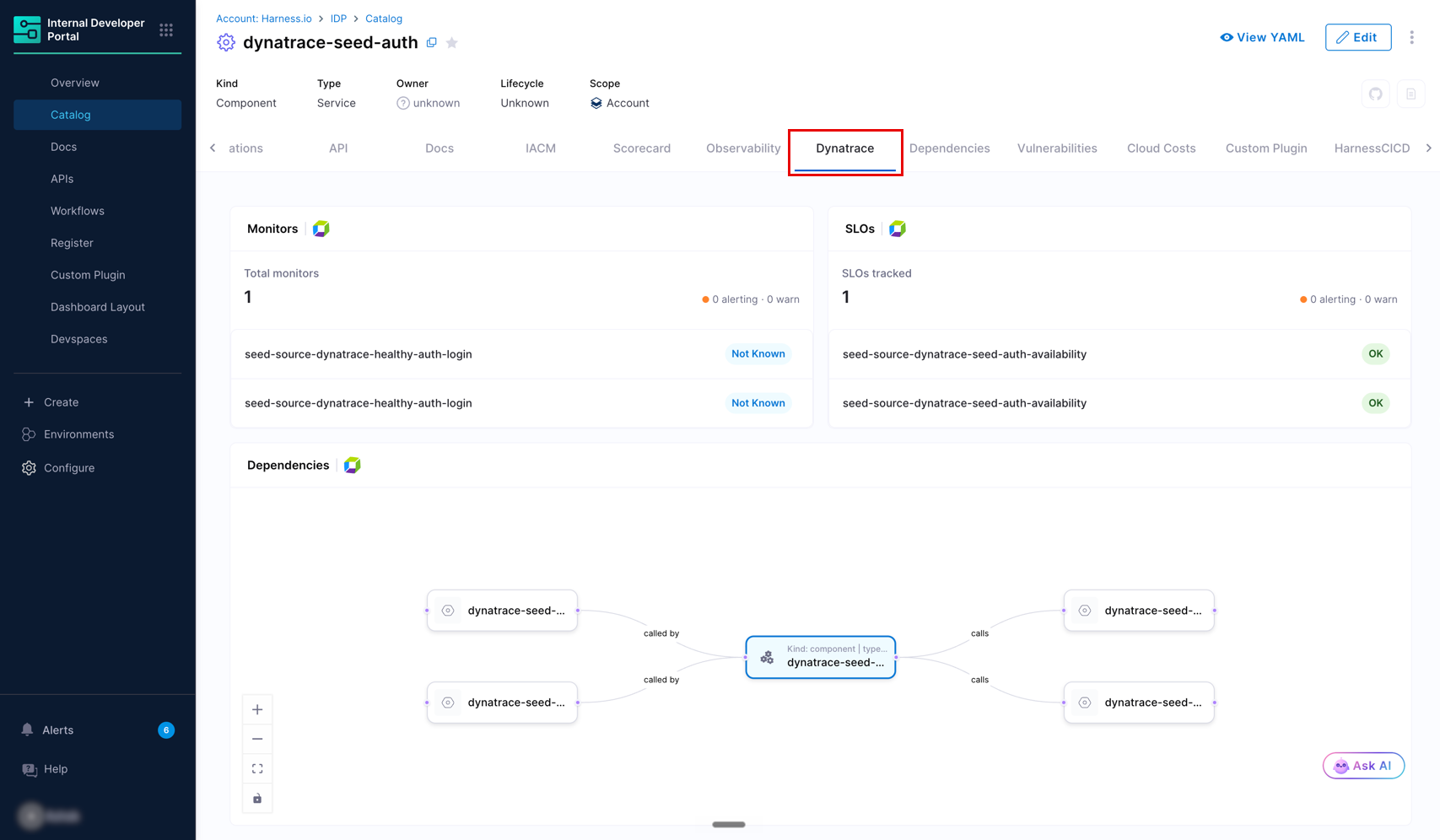Select upper called-by dynatrace-seed node
This screenshot has height=840, width=1440.
pos(502,611)
